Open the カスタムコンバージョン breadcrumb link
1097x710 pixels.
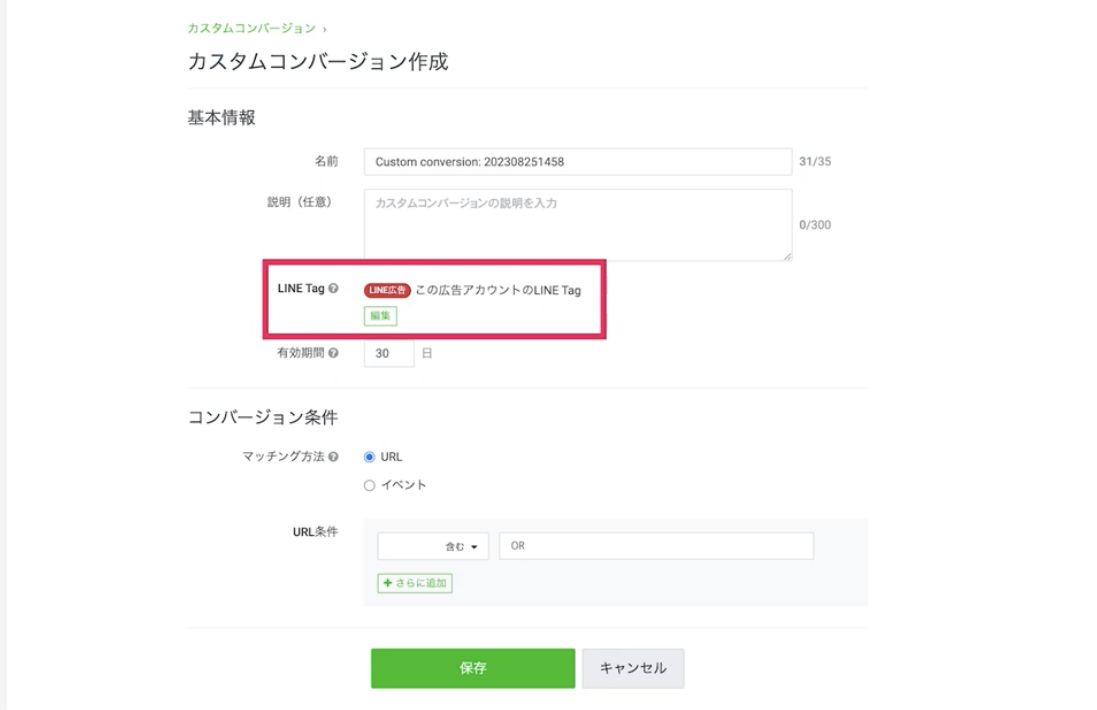pos(252,28)
